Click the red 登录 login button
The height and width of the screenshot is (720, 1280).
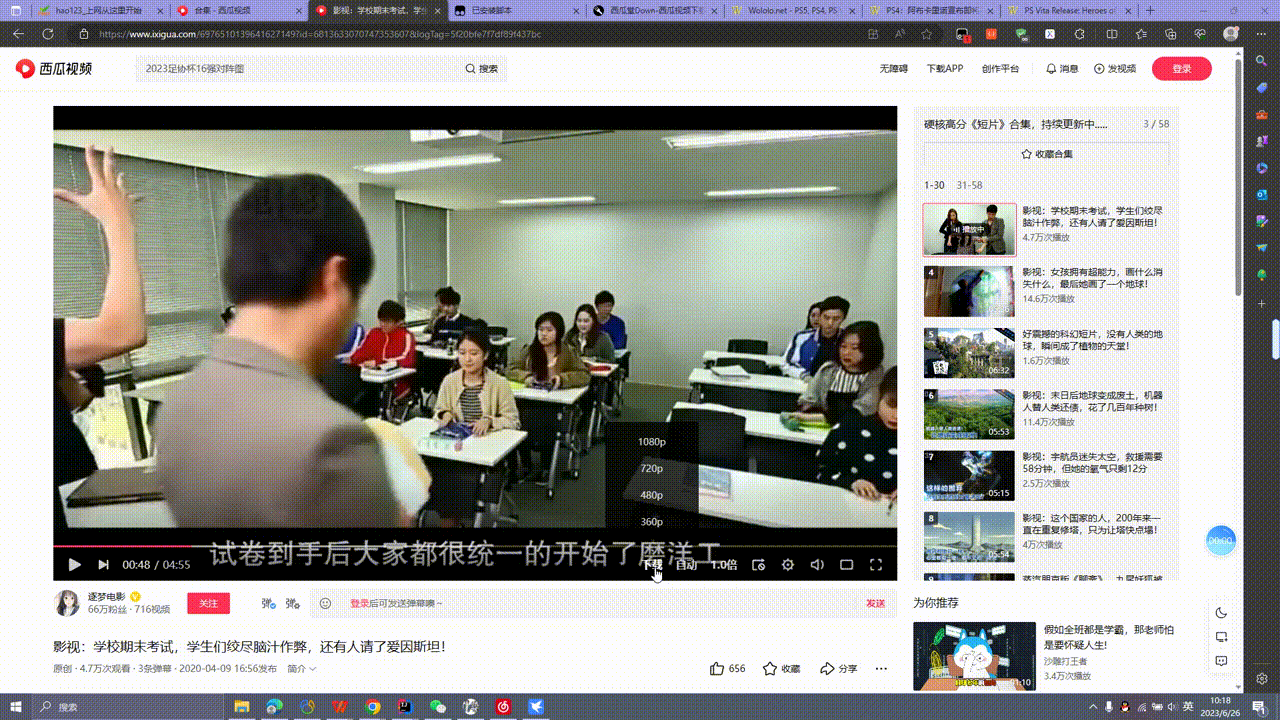[x=1182, y=69]
